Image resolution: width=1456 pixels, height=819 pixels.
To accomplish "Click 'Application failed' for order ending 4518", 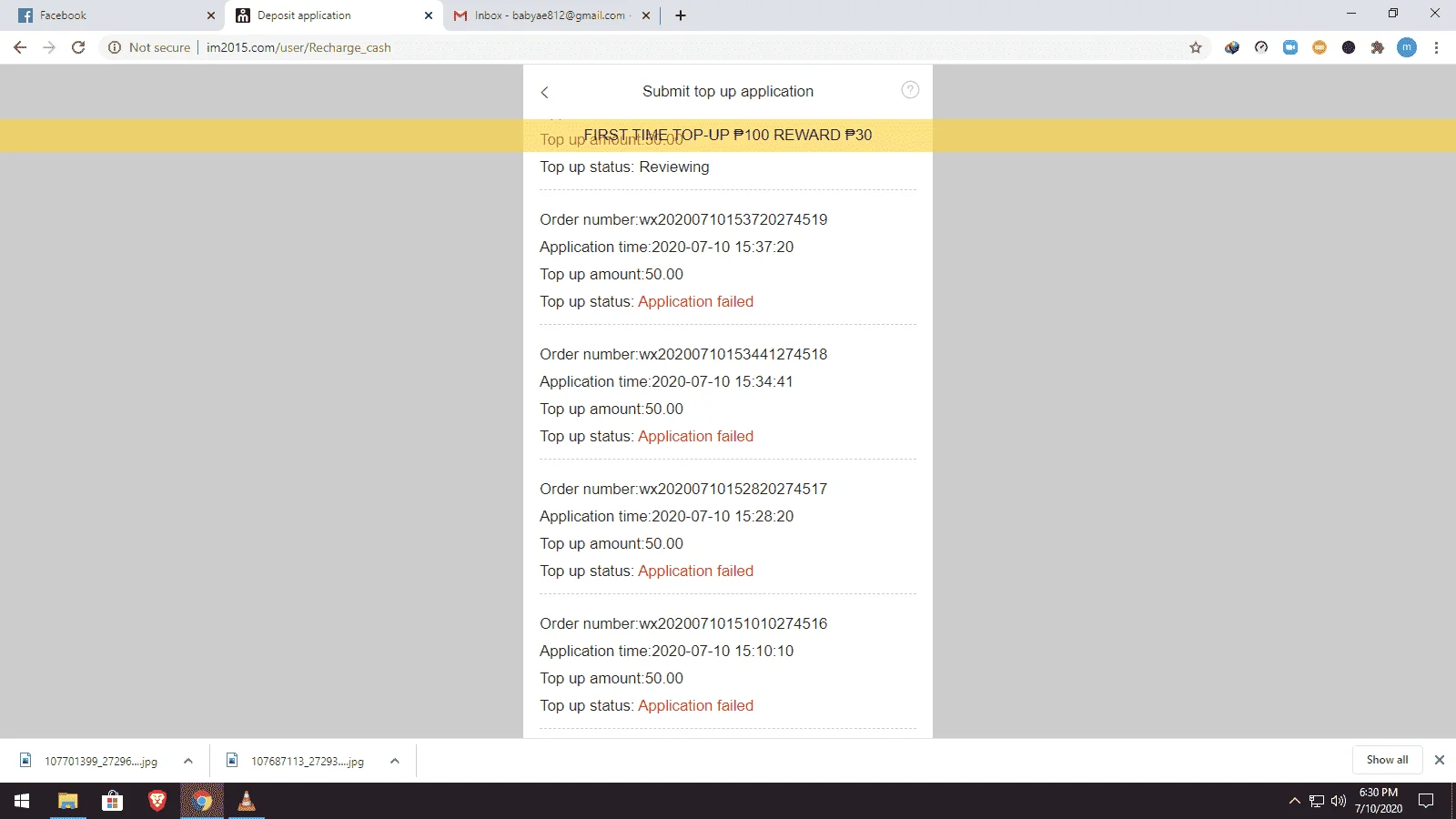I will [695, 436].
